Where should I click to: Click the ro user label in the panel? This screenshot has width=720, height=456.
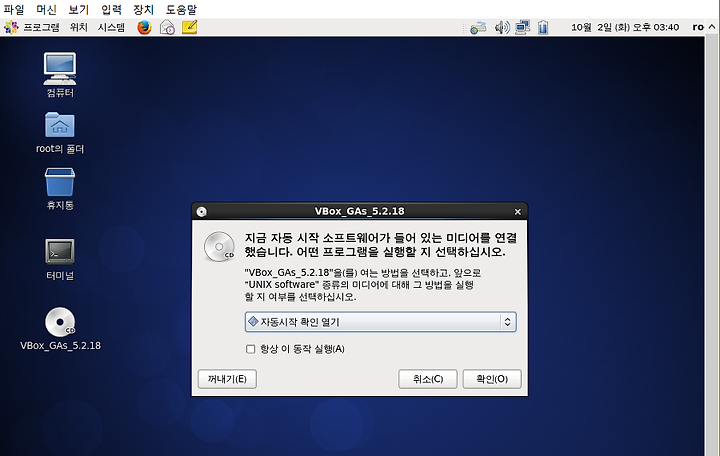coord(698,28)
